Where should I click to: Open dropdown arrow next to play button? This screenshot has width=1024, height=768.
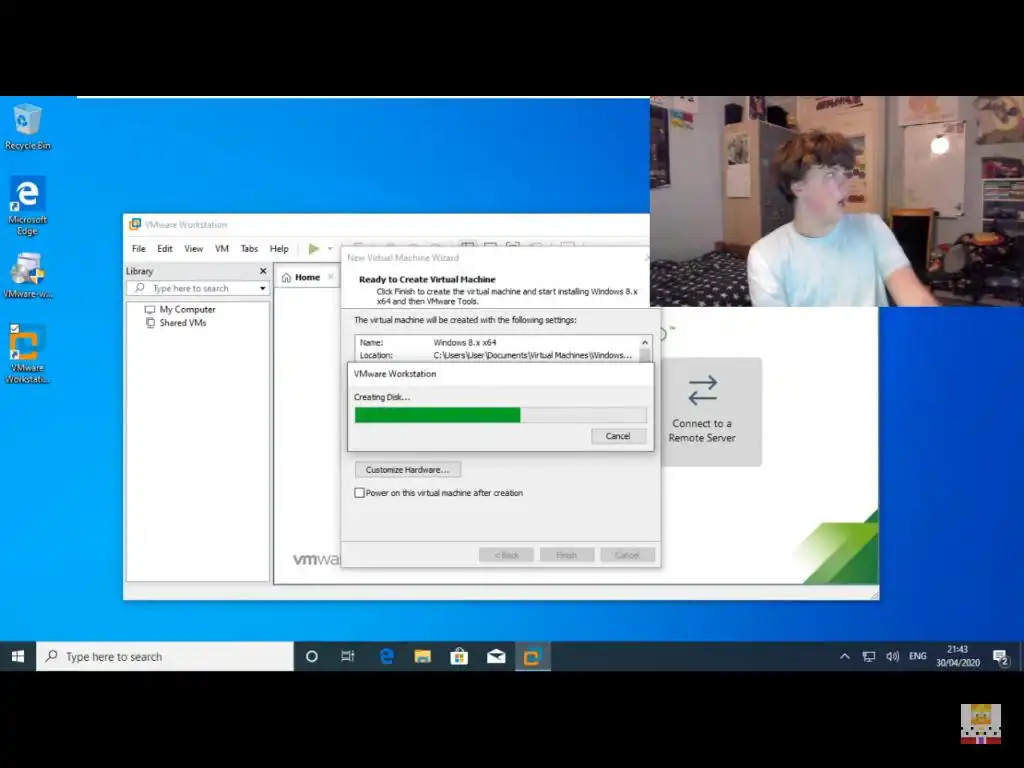pyautogui.click(x=330, y=249)
